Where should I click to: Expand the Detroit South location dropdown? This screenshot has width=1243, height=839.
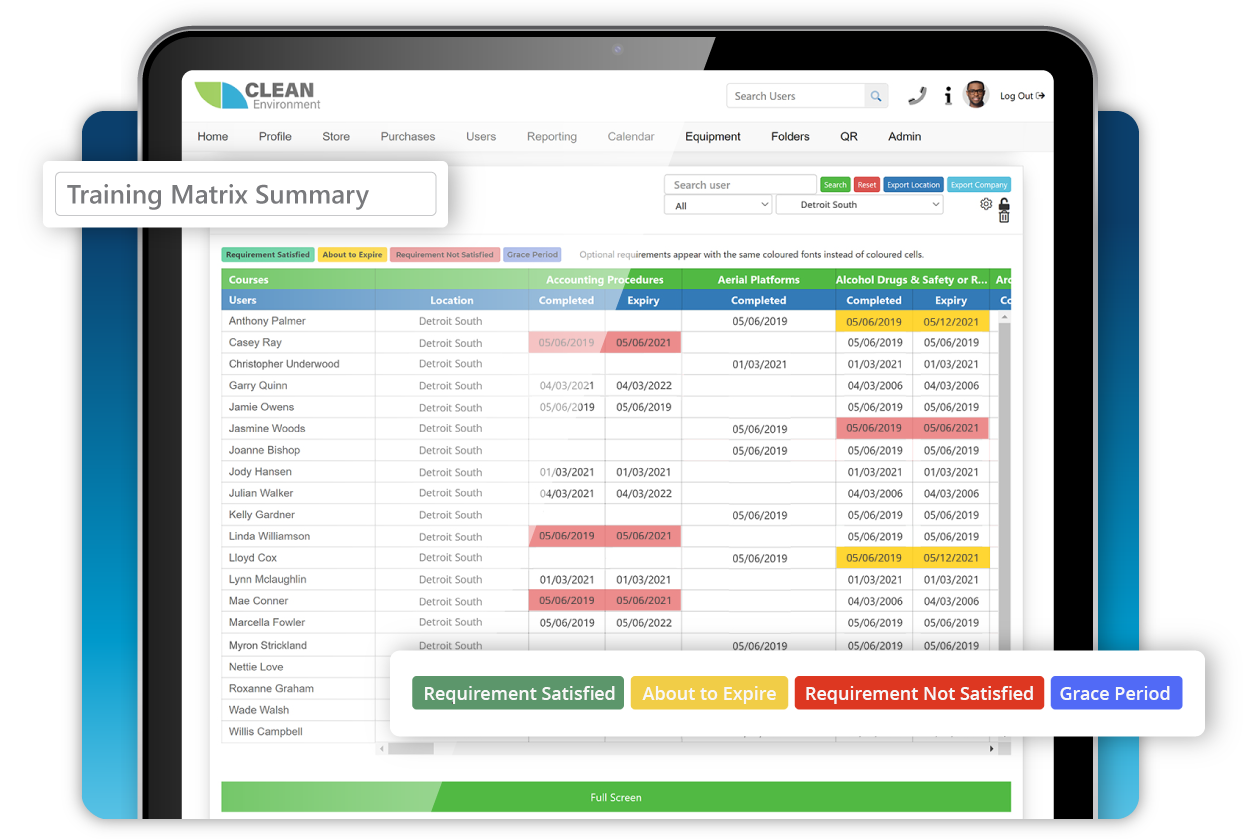(859, 203)
